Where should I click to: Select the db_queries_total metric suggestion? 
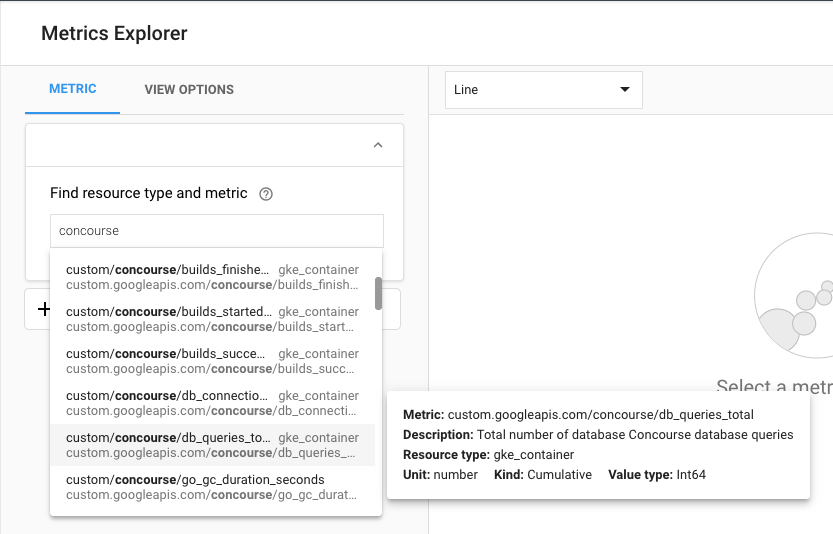tap(212, 445)
